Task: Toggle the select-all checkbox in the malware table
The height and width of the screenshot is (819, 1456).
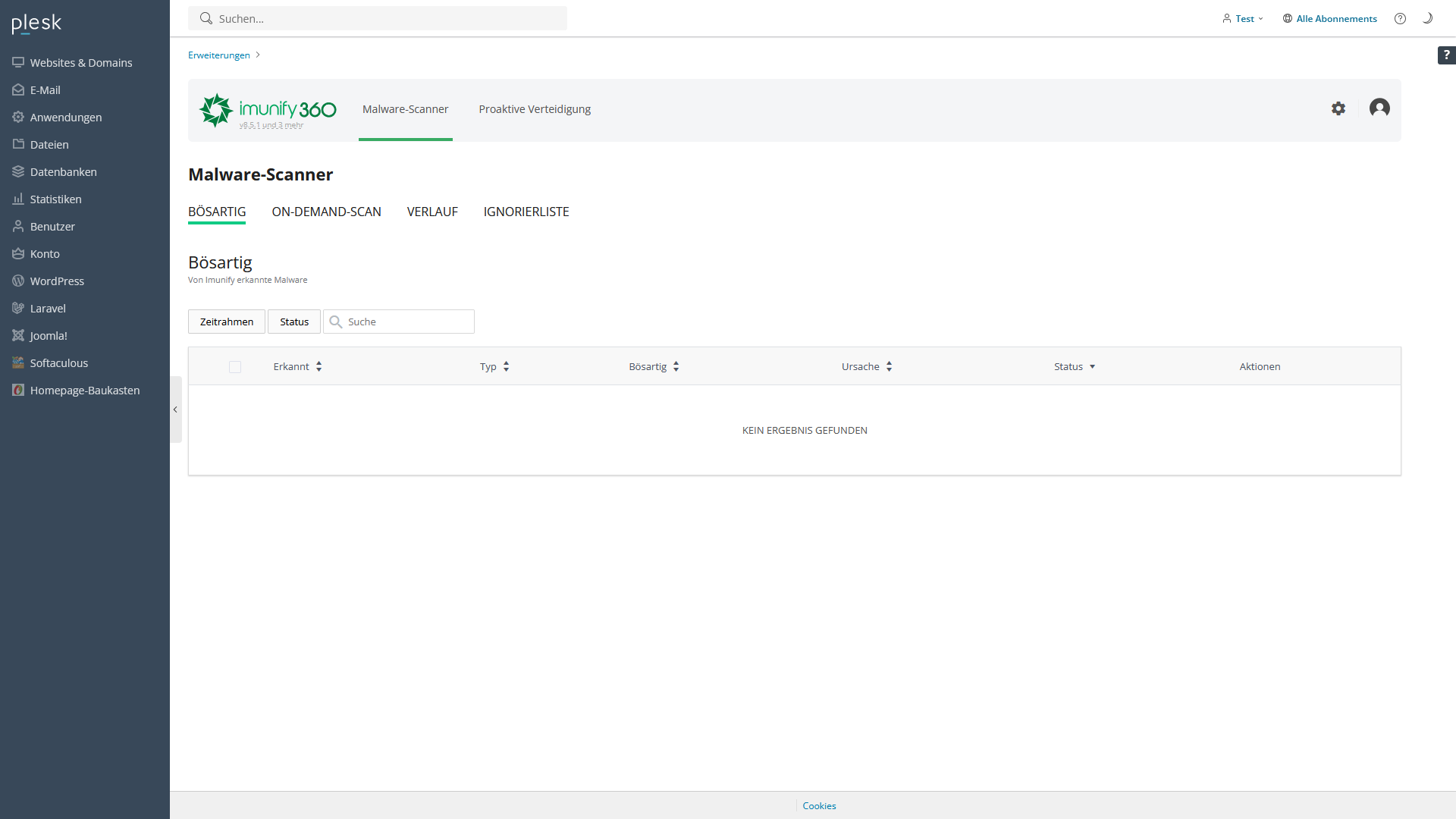Action: (234, 366)
